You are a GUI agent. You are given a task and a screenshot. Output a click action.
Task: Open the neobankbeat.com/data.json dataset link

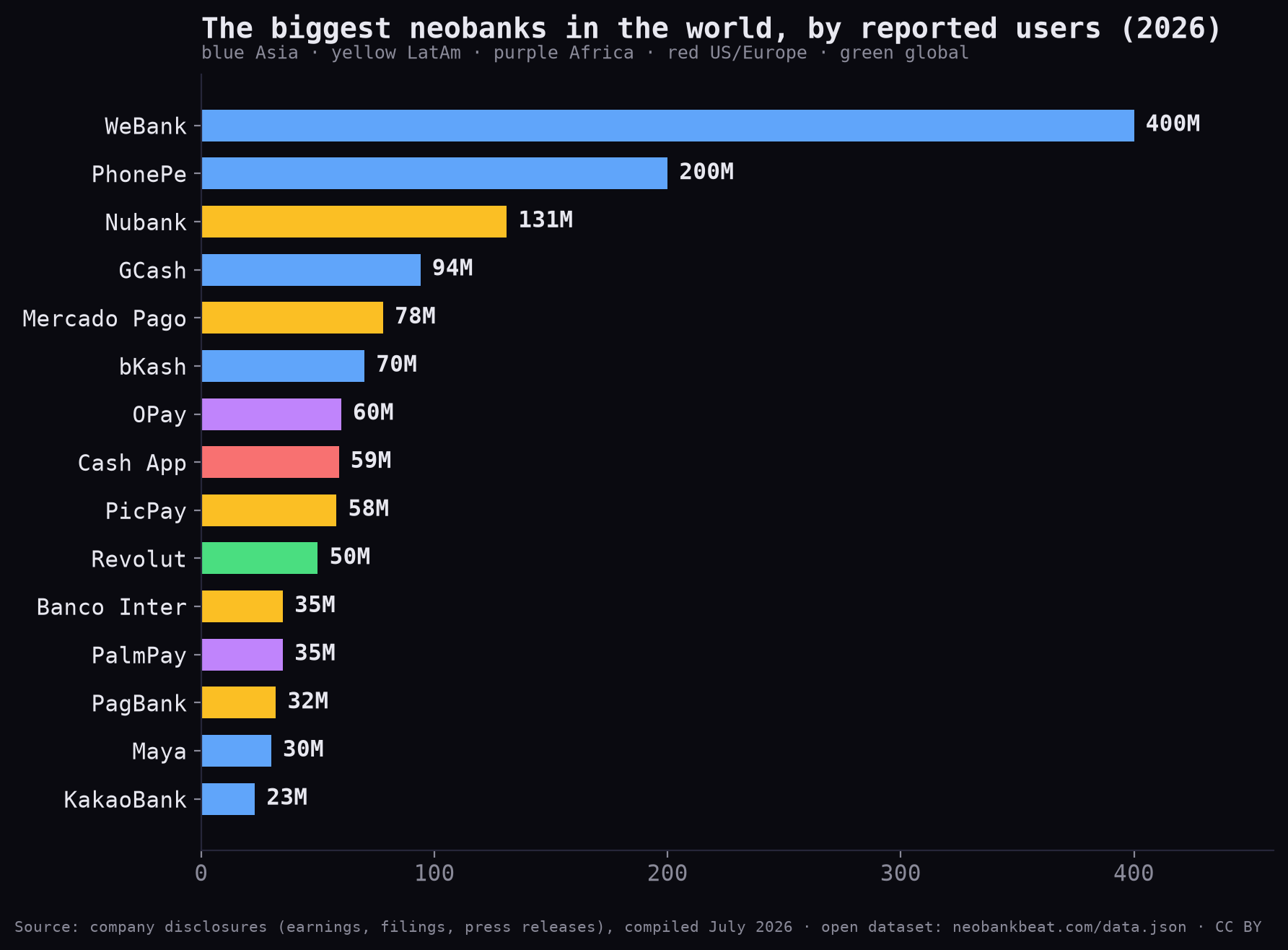[1069, 927]
